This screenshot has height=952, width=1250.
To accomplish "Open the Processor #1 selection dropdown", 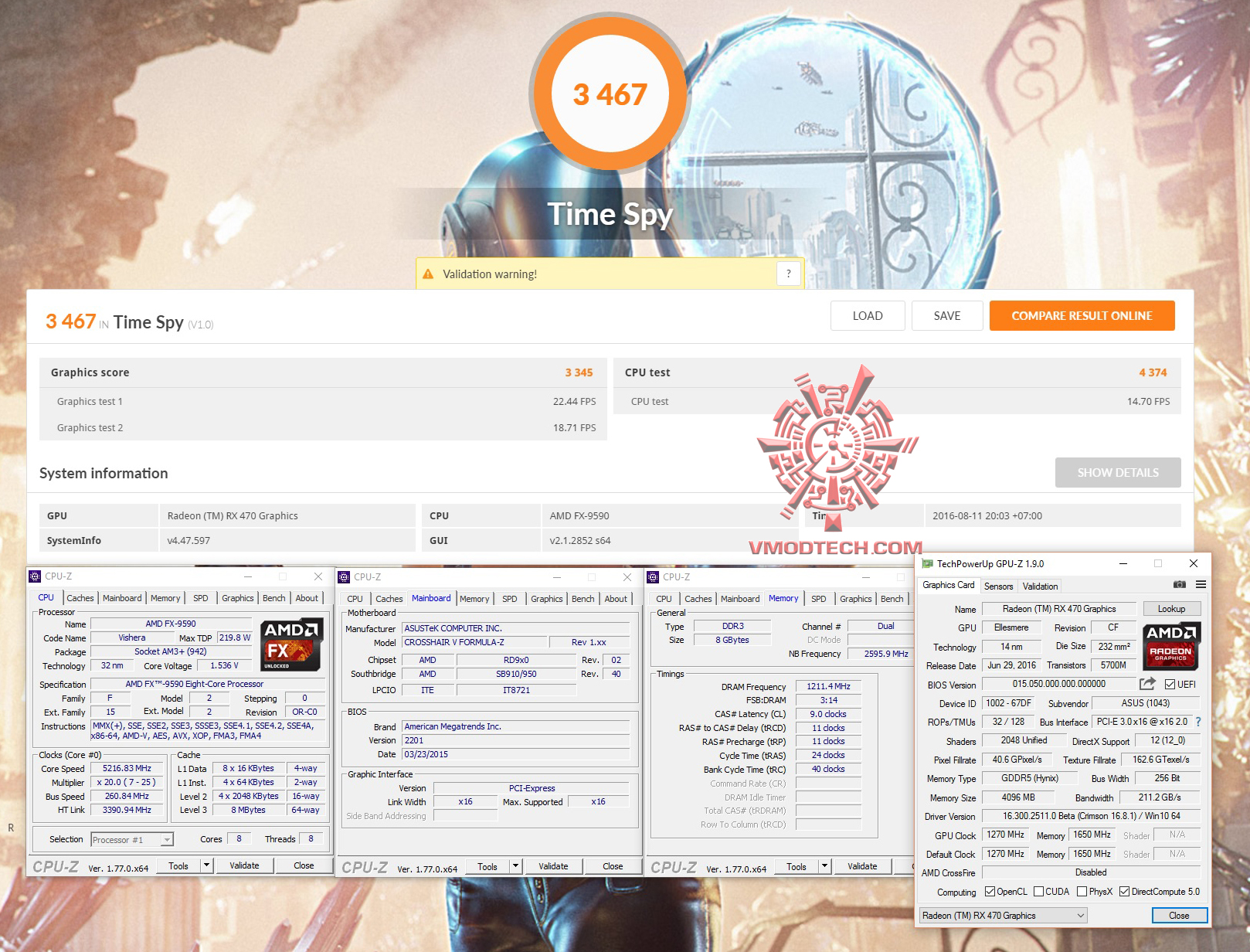I will coord(132,840).
